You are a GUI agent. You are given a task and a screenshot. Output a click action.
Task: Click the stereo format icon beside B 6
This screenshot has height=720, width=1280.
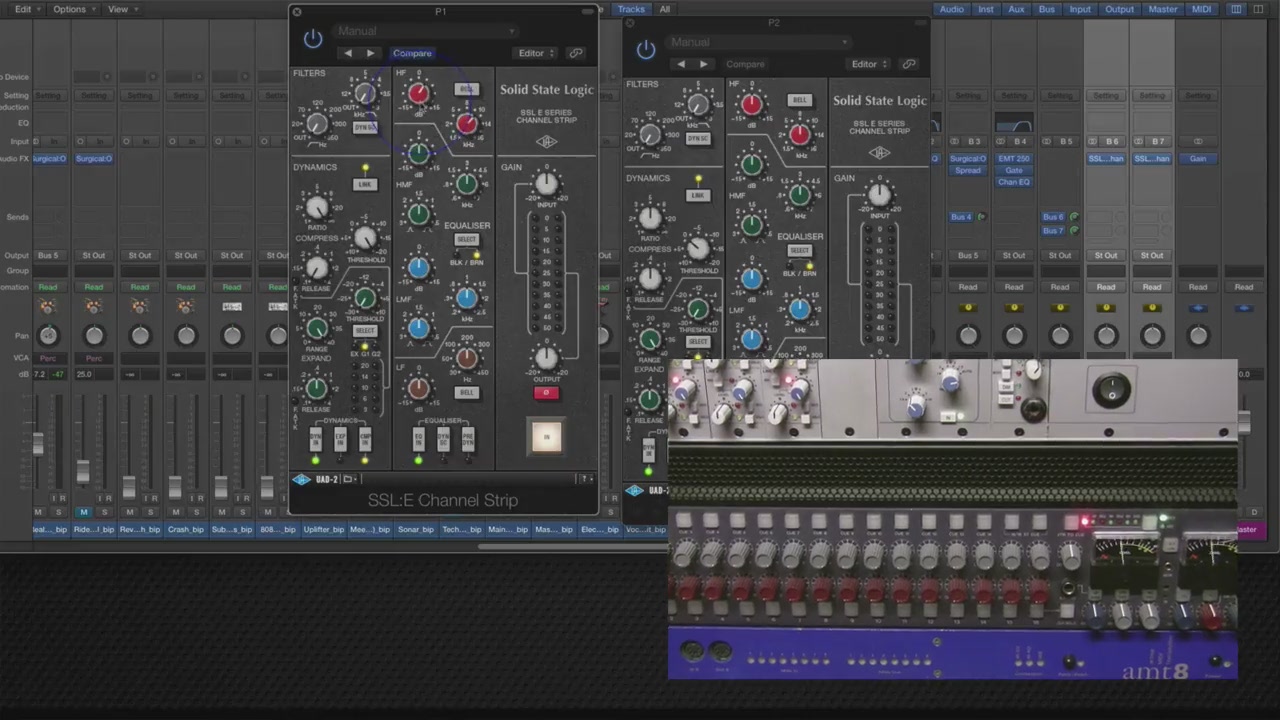pyautogui.click(x=1091, y=141)
